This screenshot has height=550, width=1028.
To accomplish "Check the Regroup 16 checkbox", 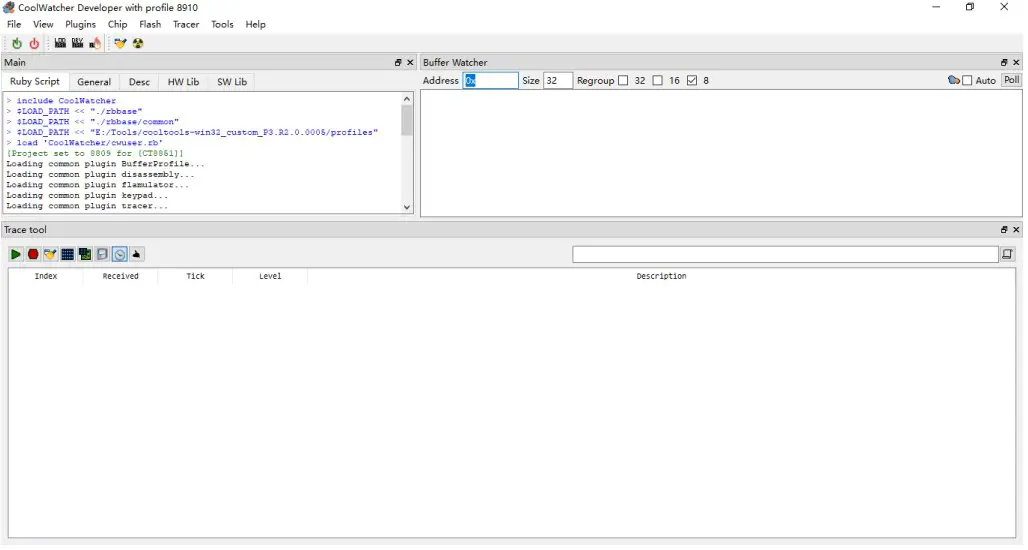I will 658,81.
